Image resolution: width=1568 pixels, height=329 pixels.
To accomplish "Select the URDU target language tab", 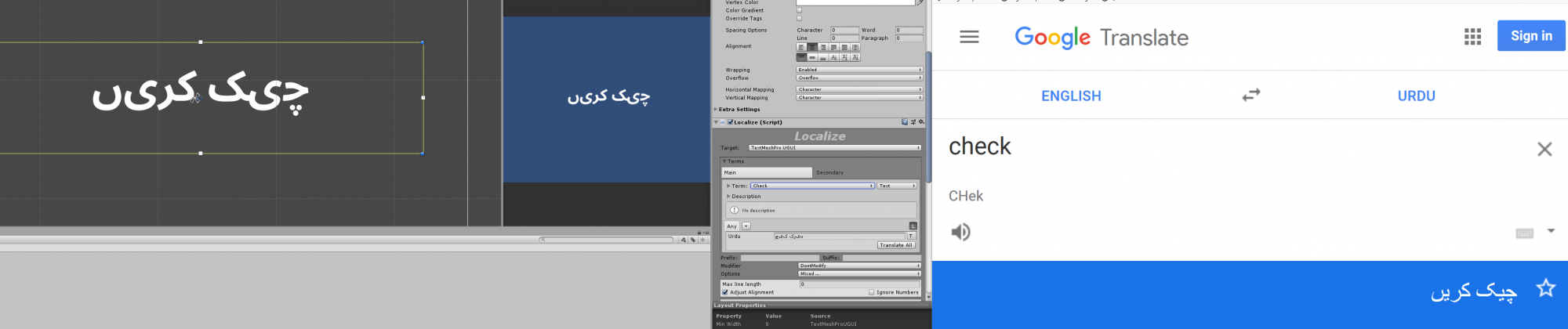I will [1416, 96].
